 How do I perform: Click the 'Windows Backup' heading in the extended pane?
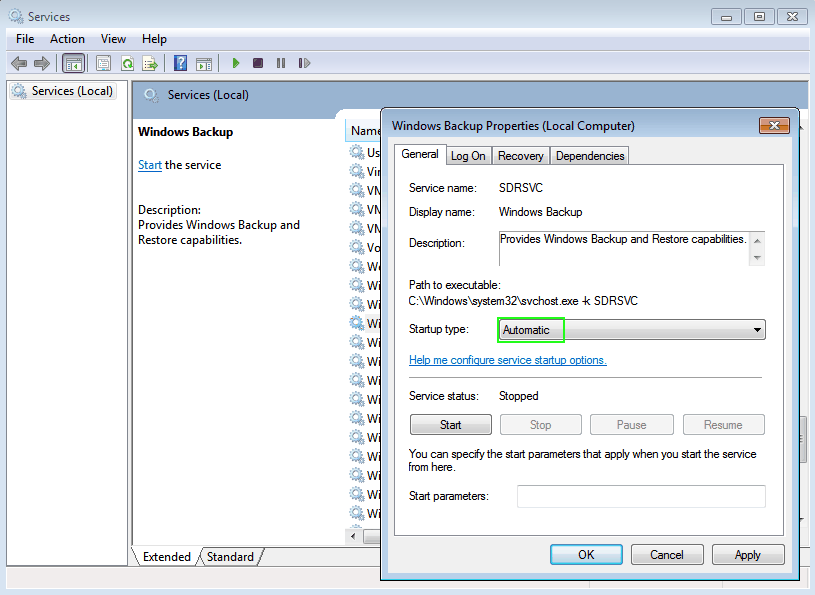(186, 132)
